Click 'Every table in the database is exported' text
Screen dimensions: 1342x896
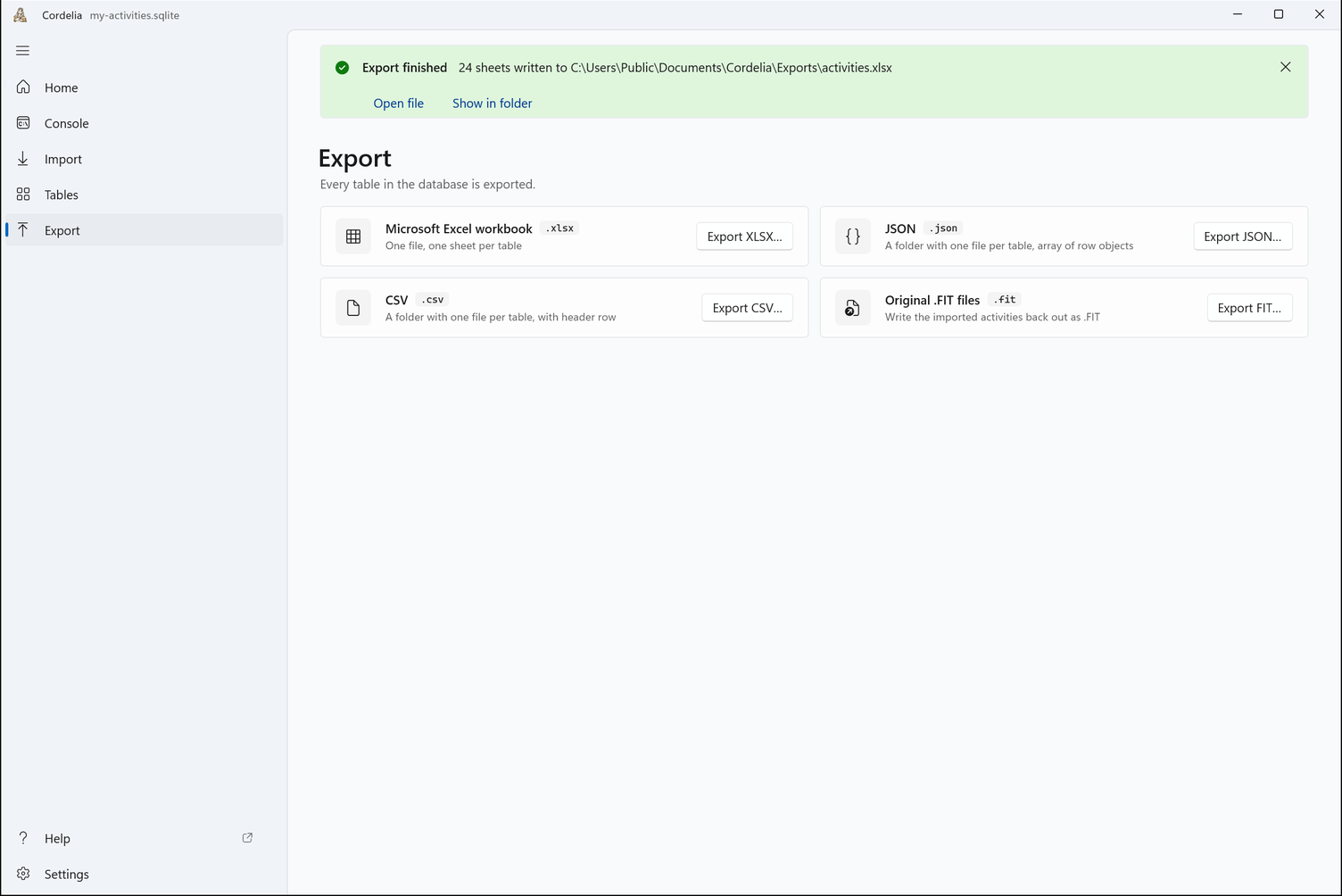(x=427, y=185)
